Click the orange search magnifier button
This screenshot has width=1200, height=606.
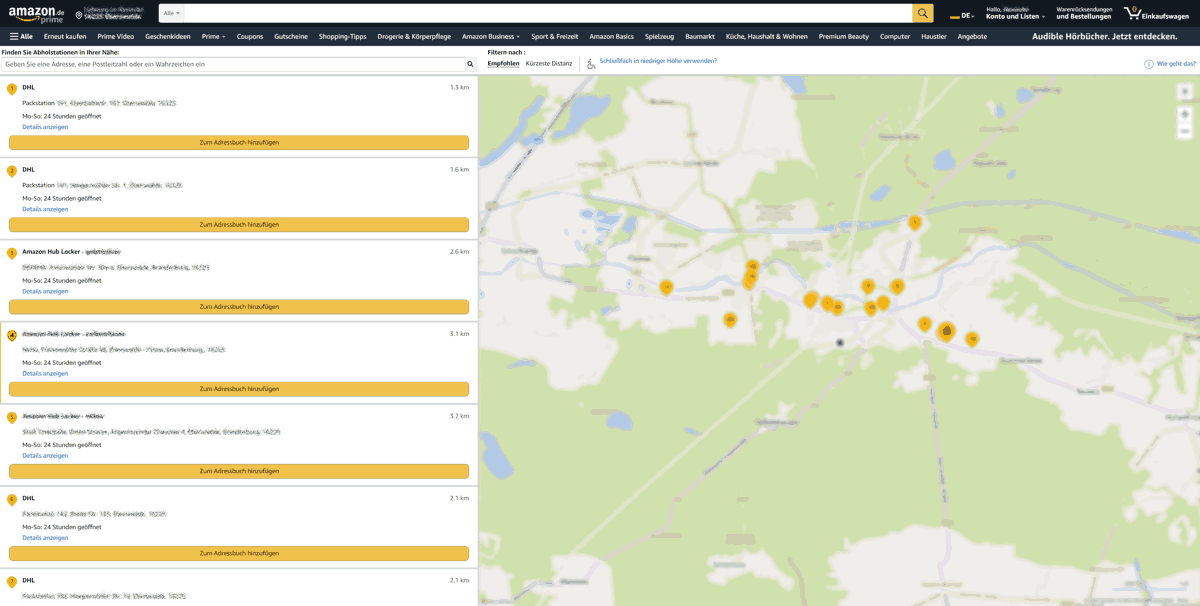pyautogui.click(x=922, y=13)
